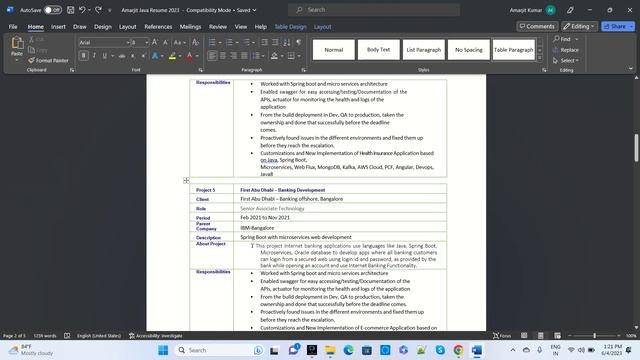Expand the Paste options arrow

click(17, 60)
